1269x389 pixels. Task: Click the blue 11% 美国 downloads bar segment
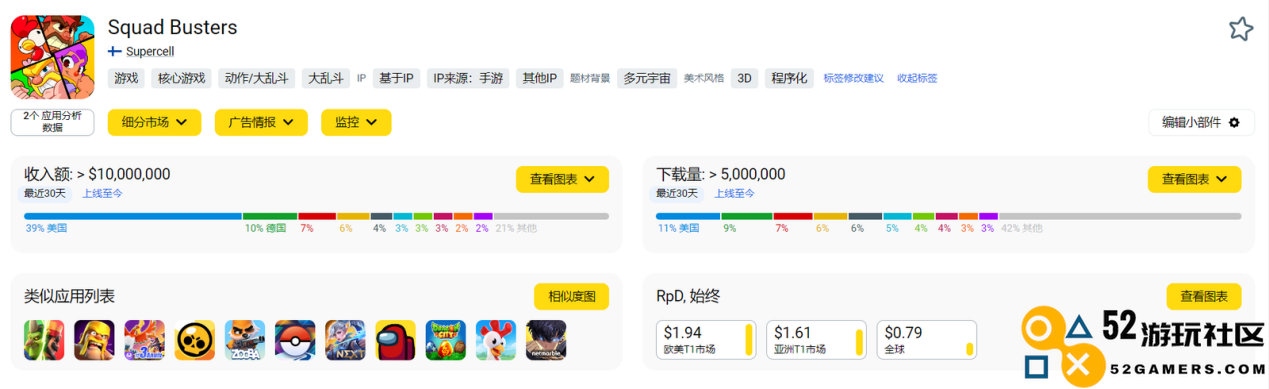click(688, 216)
